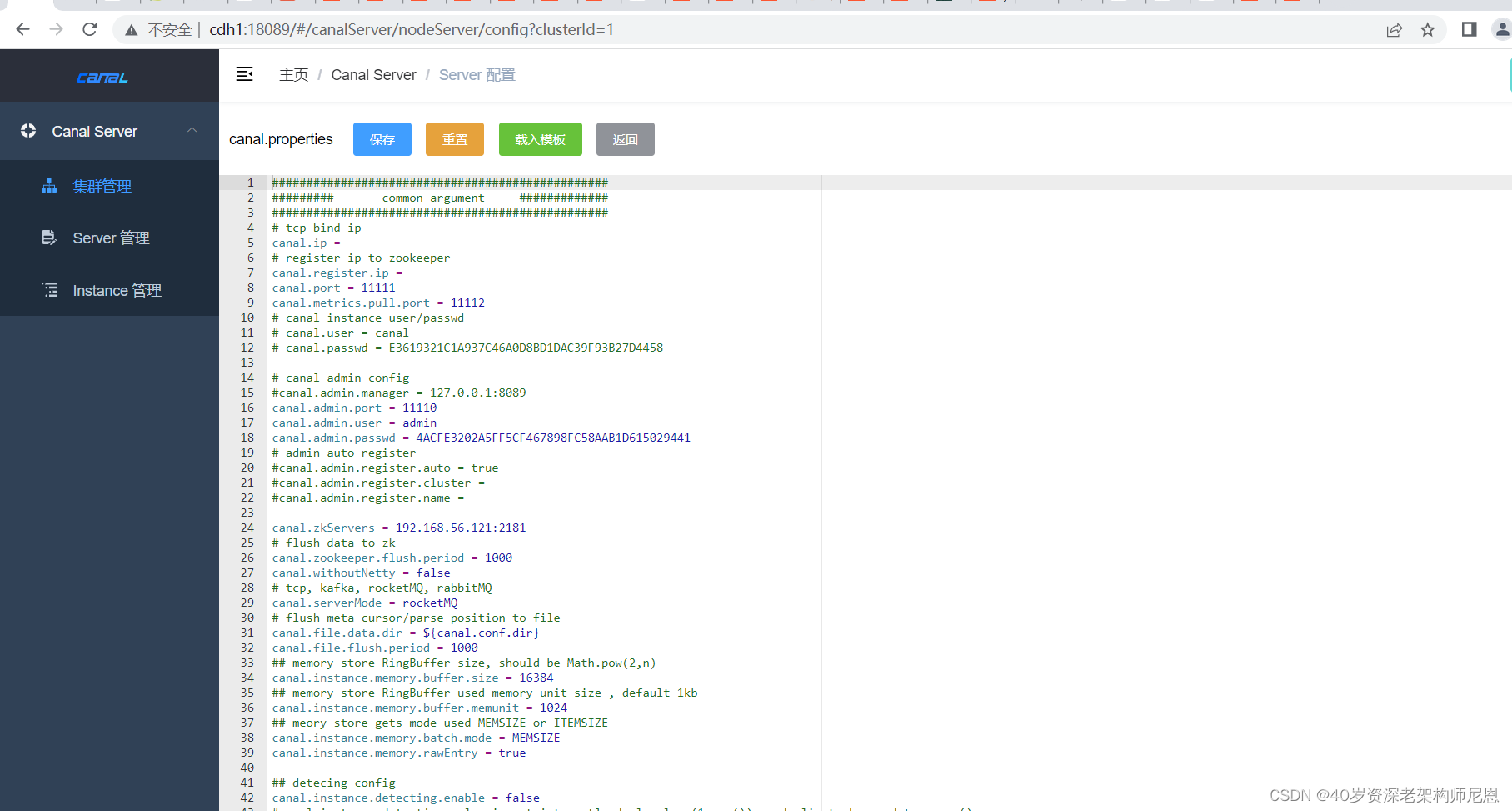This screenshot has height=811, width=1512.
Task: Click line number 1 in gutter
Action: point(250,183)
